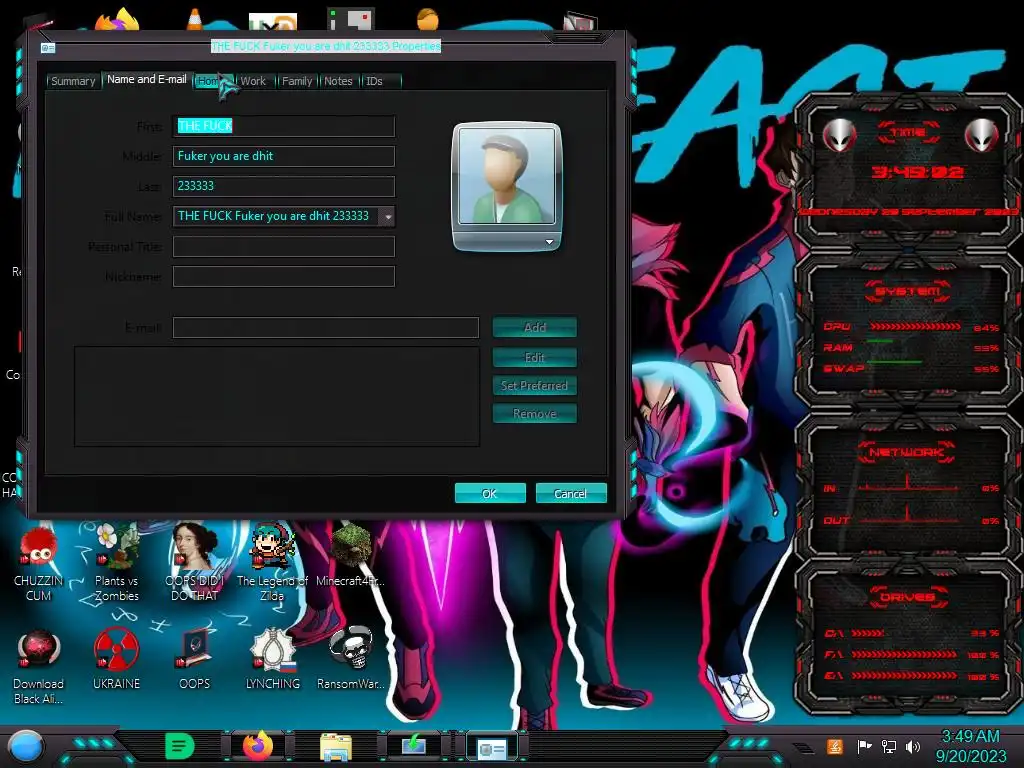Image resolution: width=1024 pixels, height=768 pixels.
Task: Select The Legend of Zilda icon
Action: tap(272, 564)
